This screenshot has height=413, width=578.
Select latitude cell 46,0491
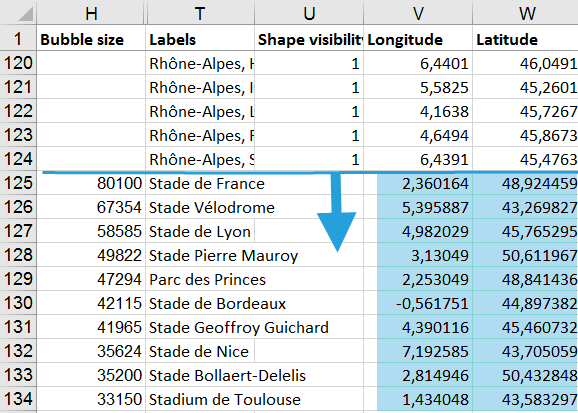526,63
